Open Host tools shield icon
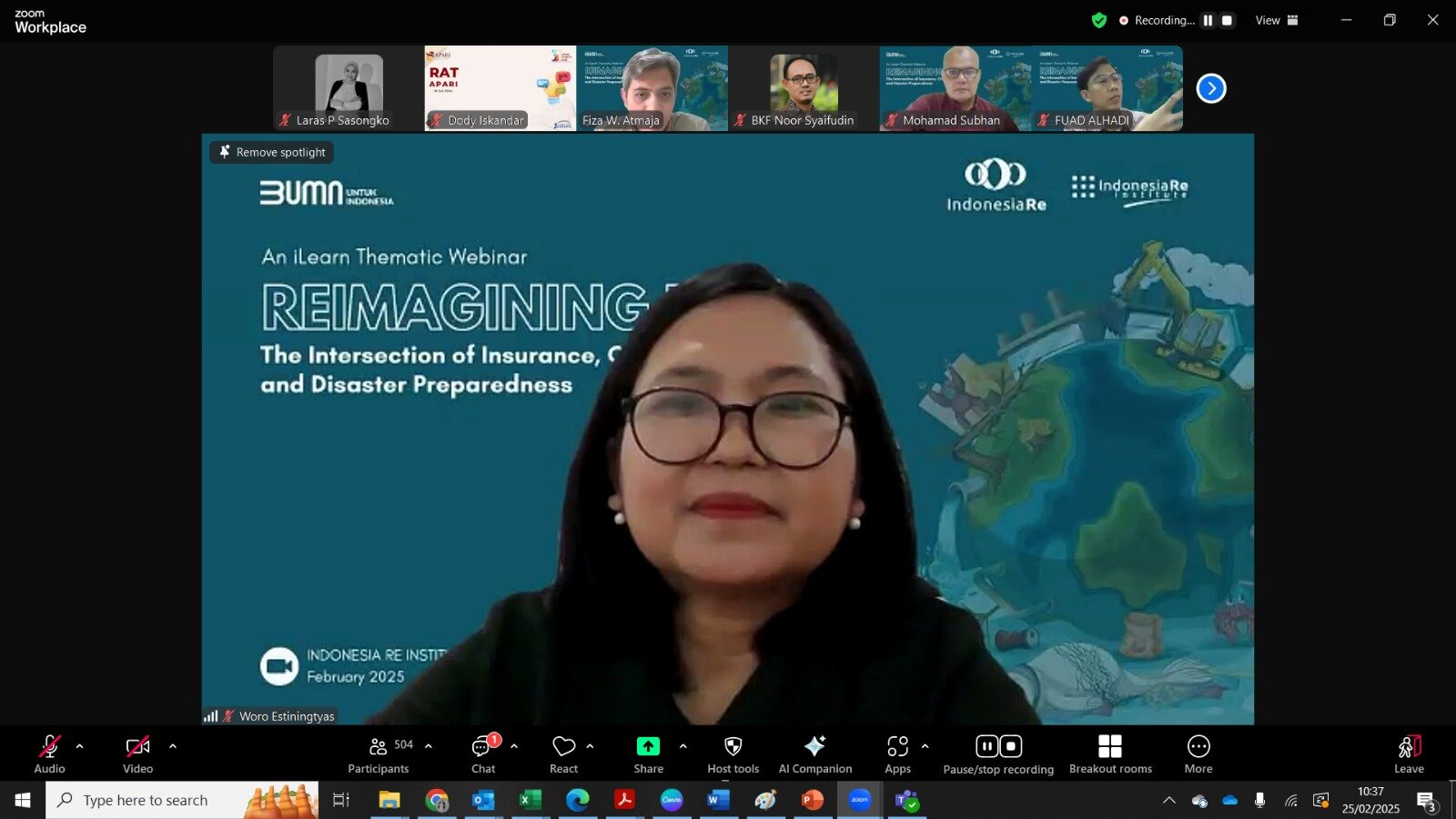 (733, 754)
